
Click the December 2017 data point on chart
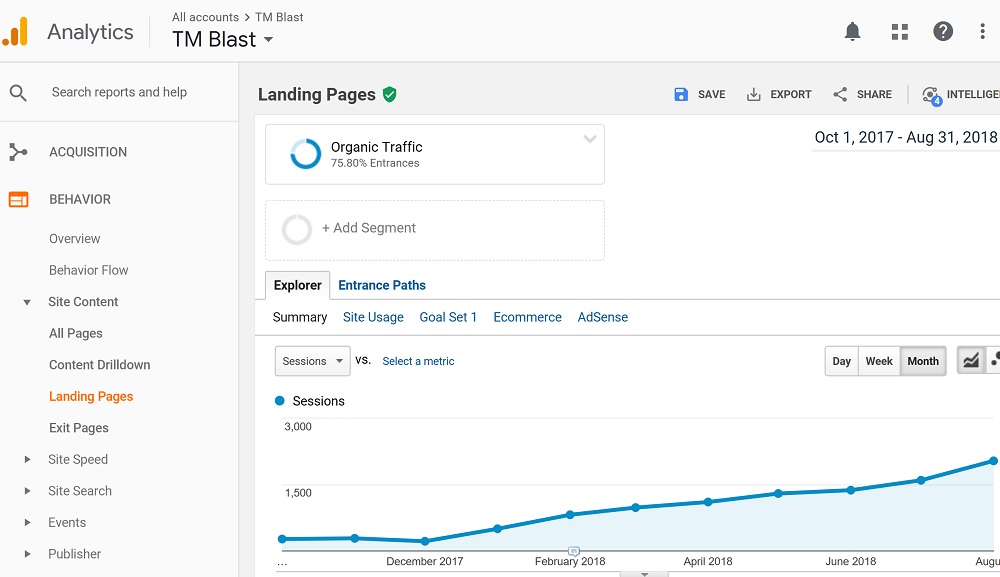pos(425,541)
